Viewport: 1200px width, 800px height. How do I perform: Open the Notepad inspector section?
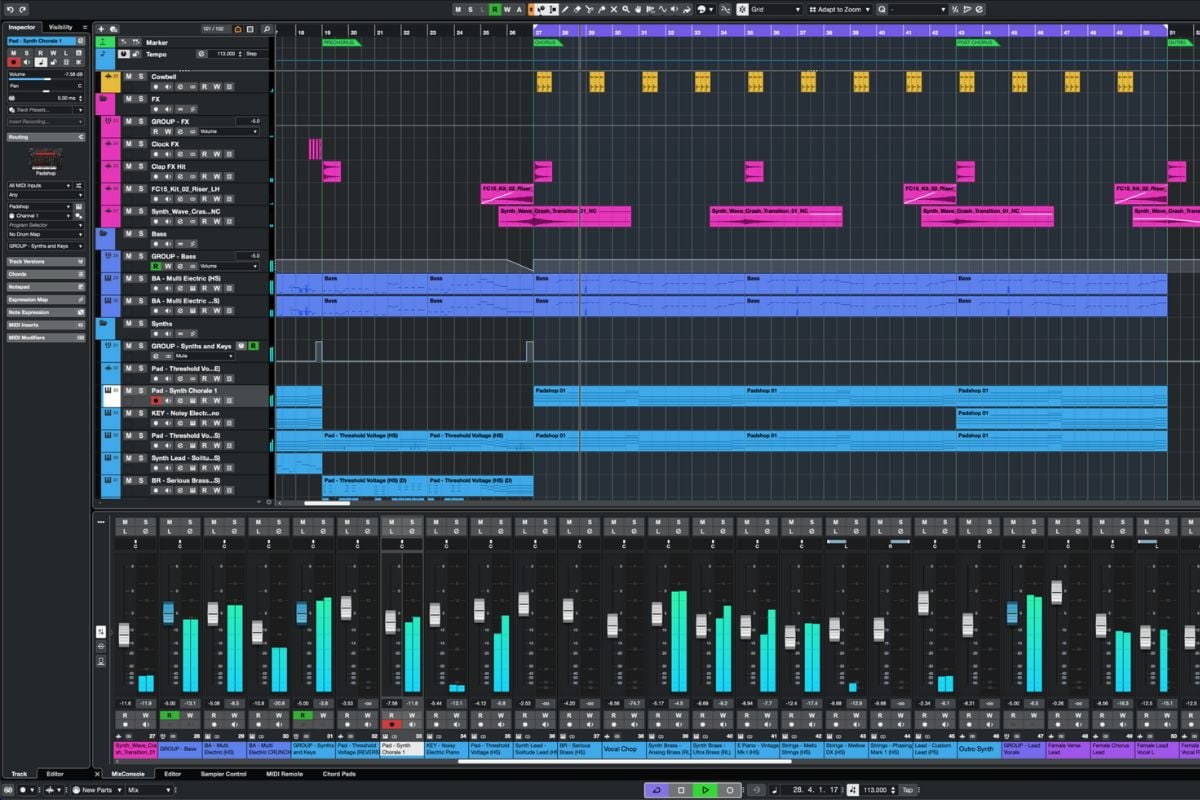46,286
